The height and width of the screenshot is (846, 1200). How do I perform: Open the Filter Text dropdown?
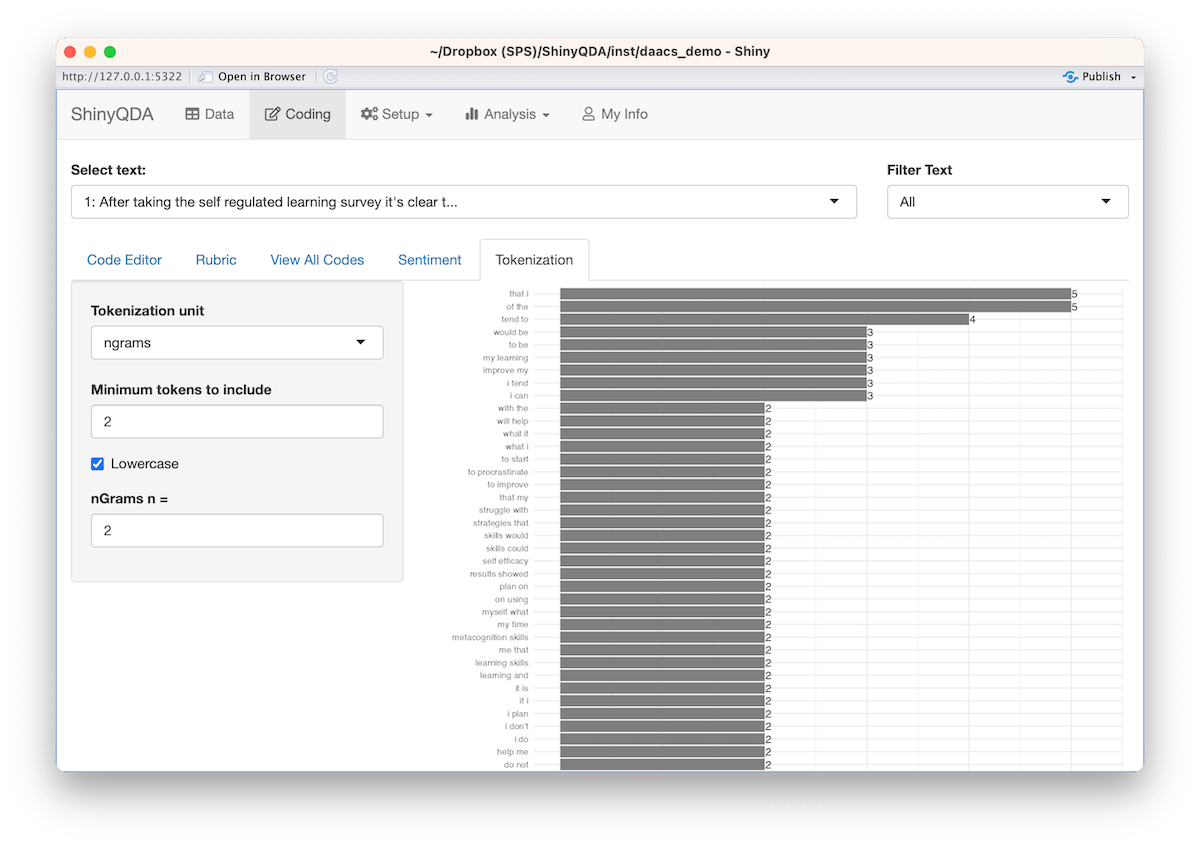(1008, 202)
